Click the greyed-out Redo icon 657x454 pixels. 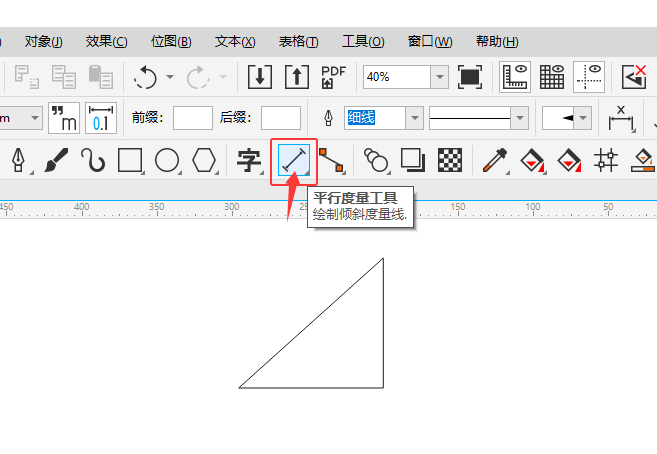(197, 77)
